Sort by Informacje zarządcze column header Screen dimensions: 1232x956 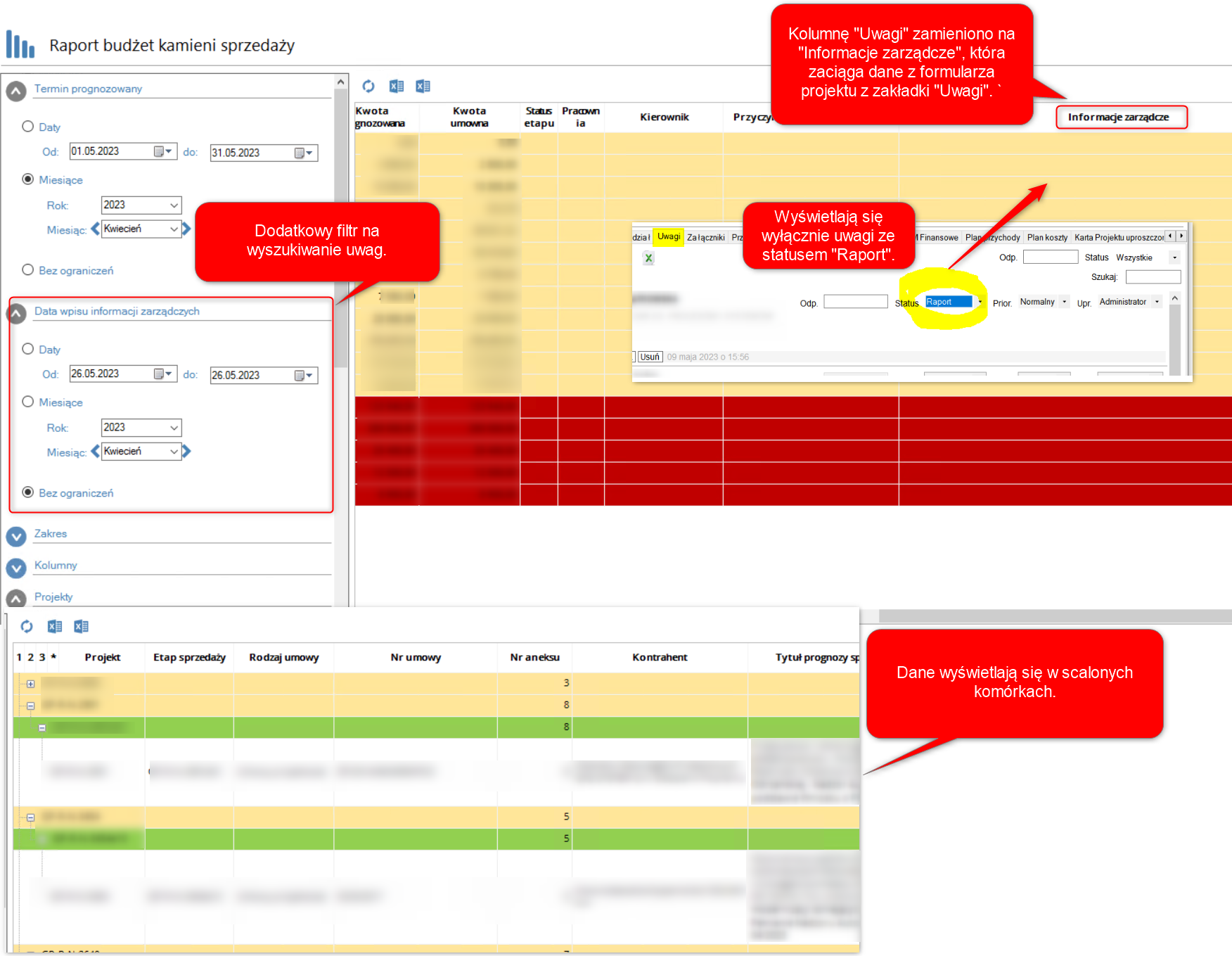coord(1118,117)
